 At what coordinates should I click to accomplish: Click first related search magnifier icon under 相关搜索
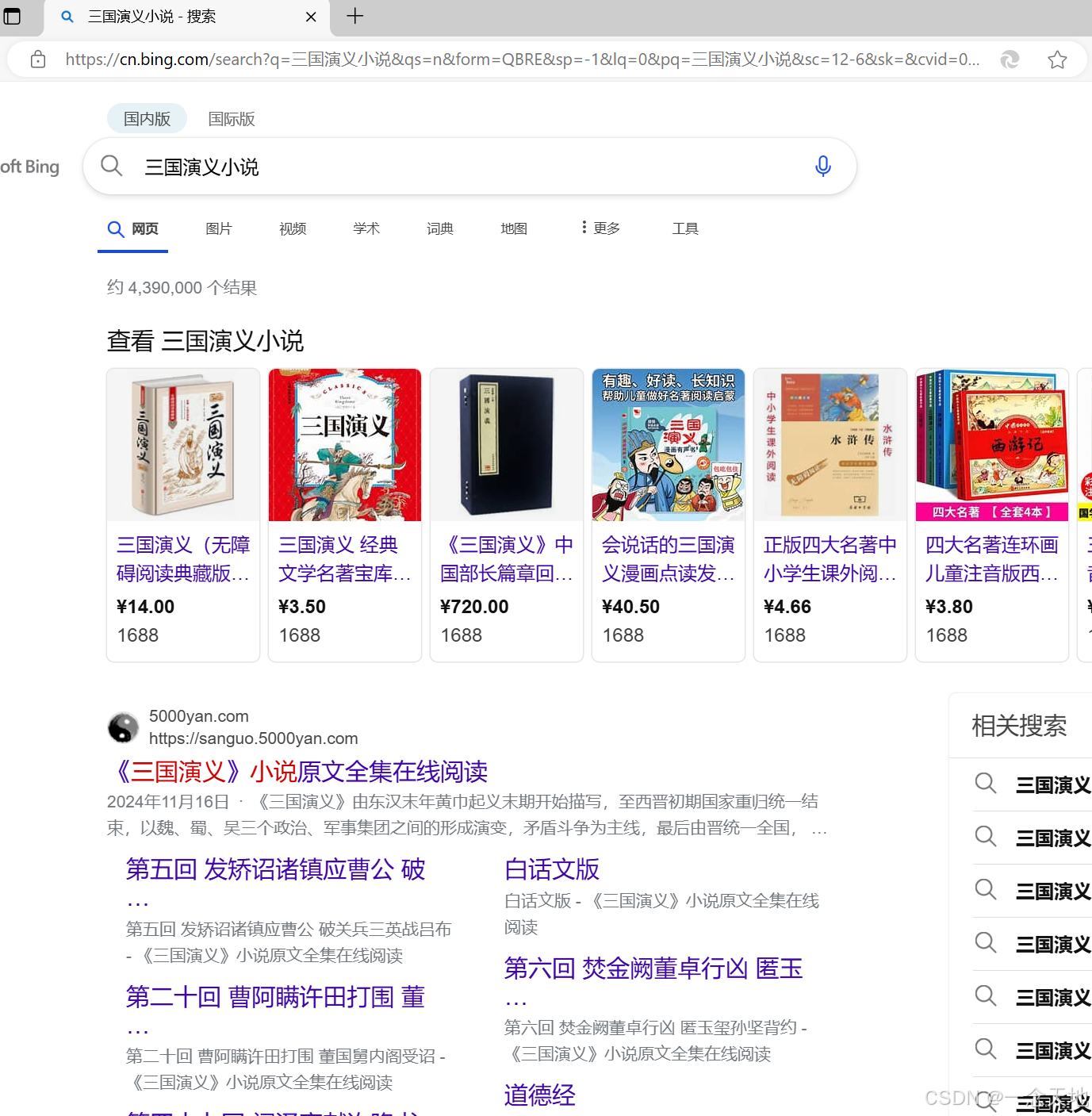tap(986, 784)
